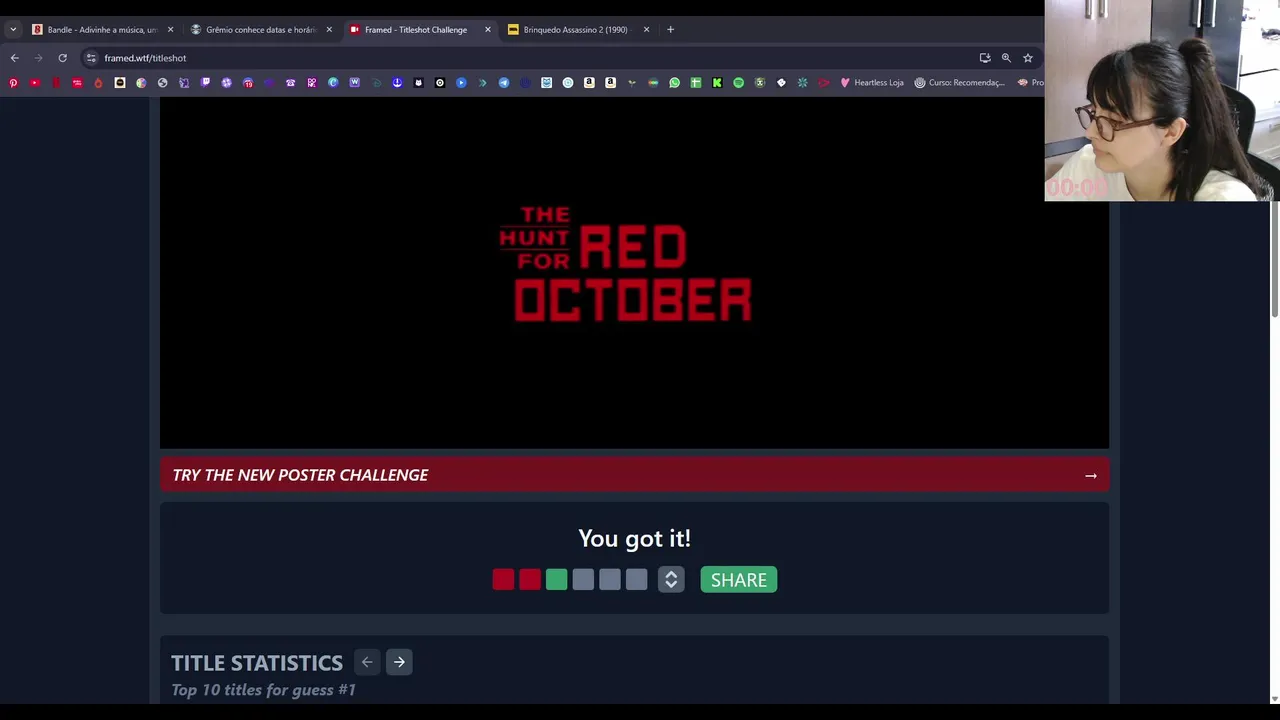Click 'Top 10 titles for guess #1' text

pos(263,690)
